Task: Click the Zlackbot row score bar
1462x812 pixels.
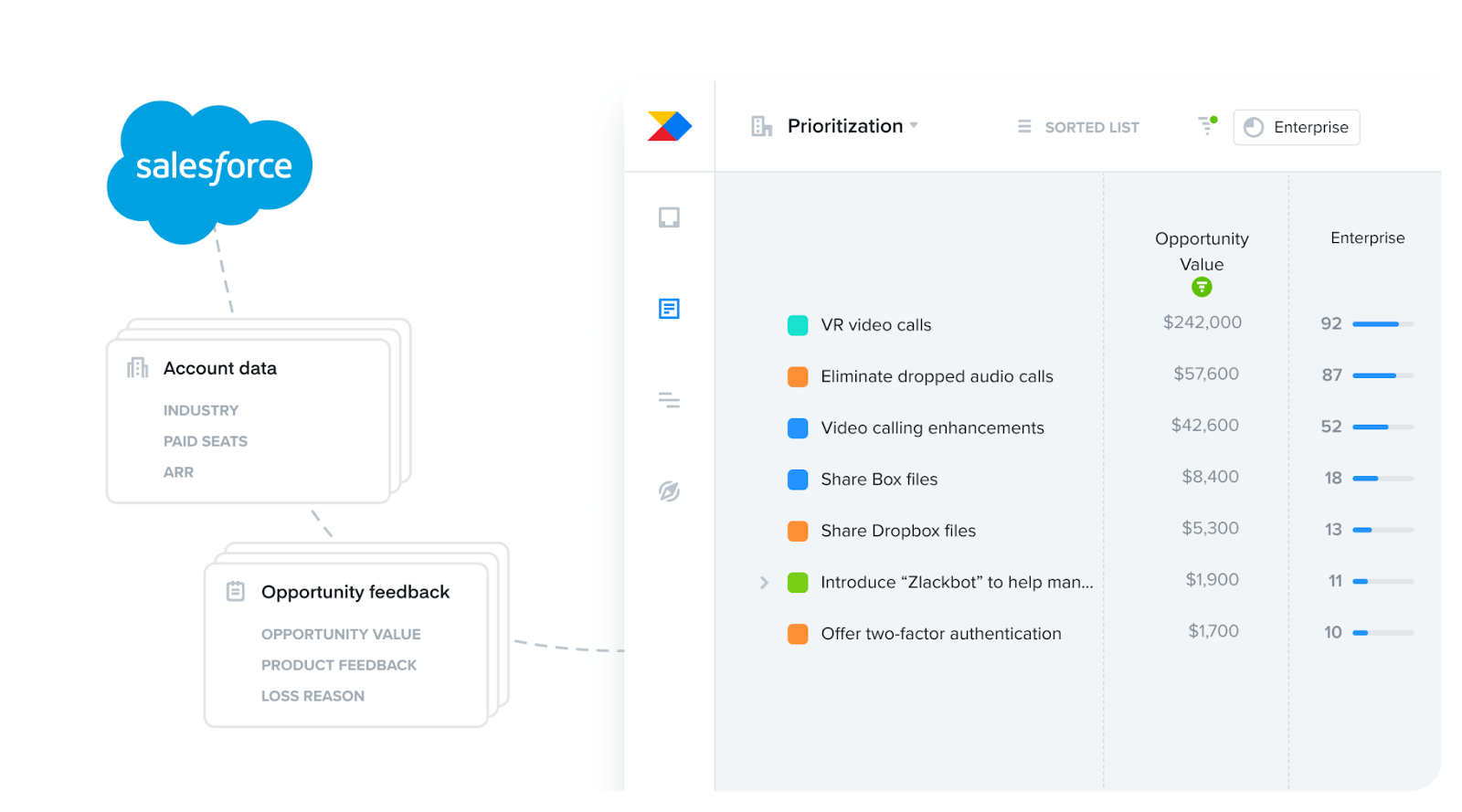Action: (1383, 581)
